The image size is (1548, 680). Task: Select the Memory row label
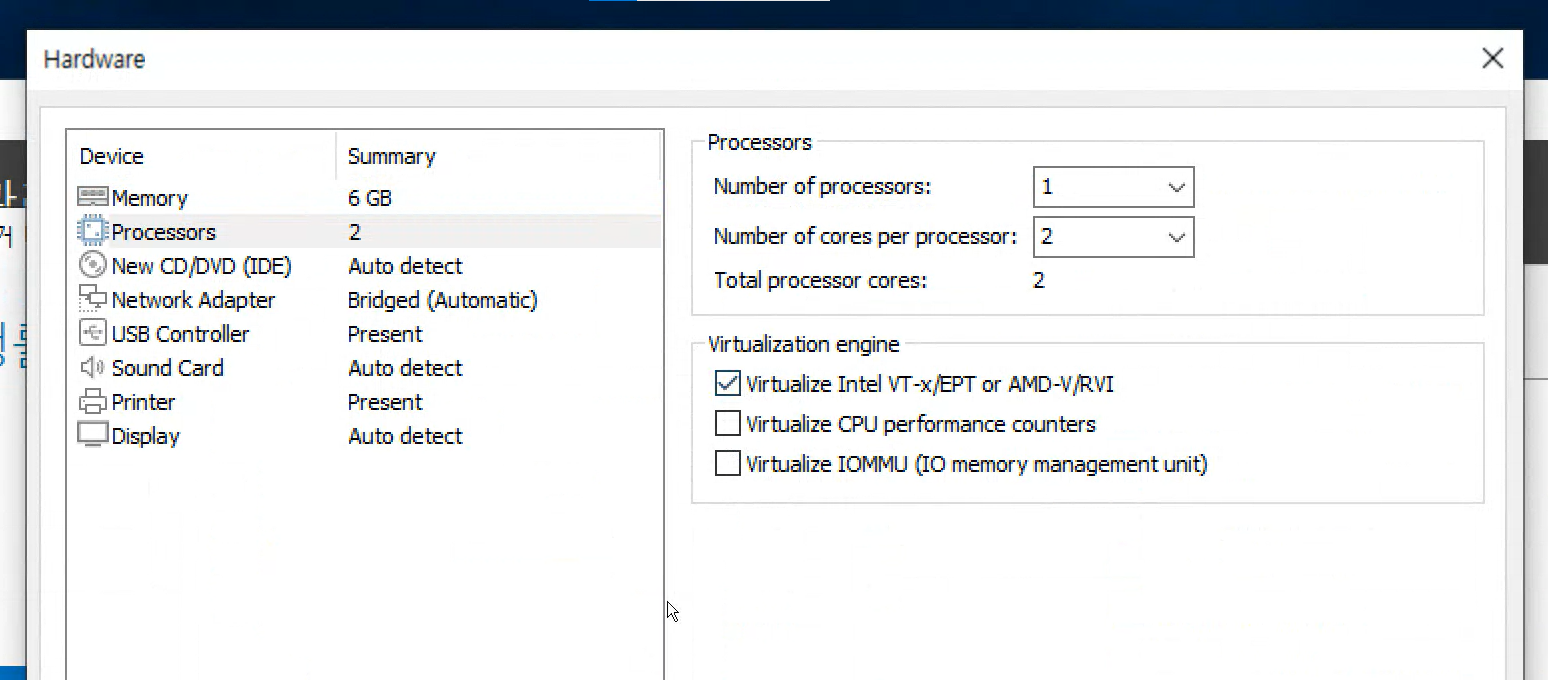(149, 198)
